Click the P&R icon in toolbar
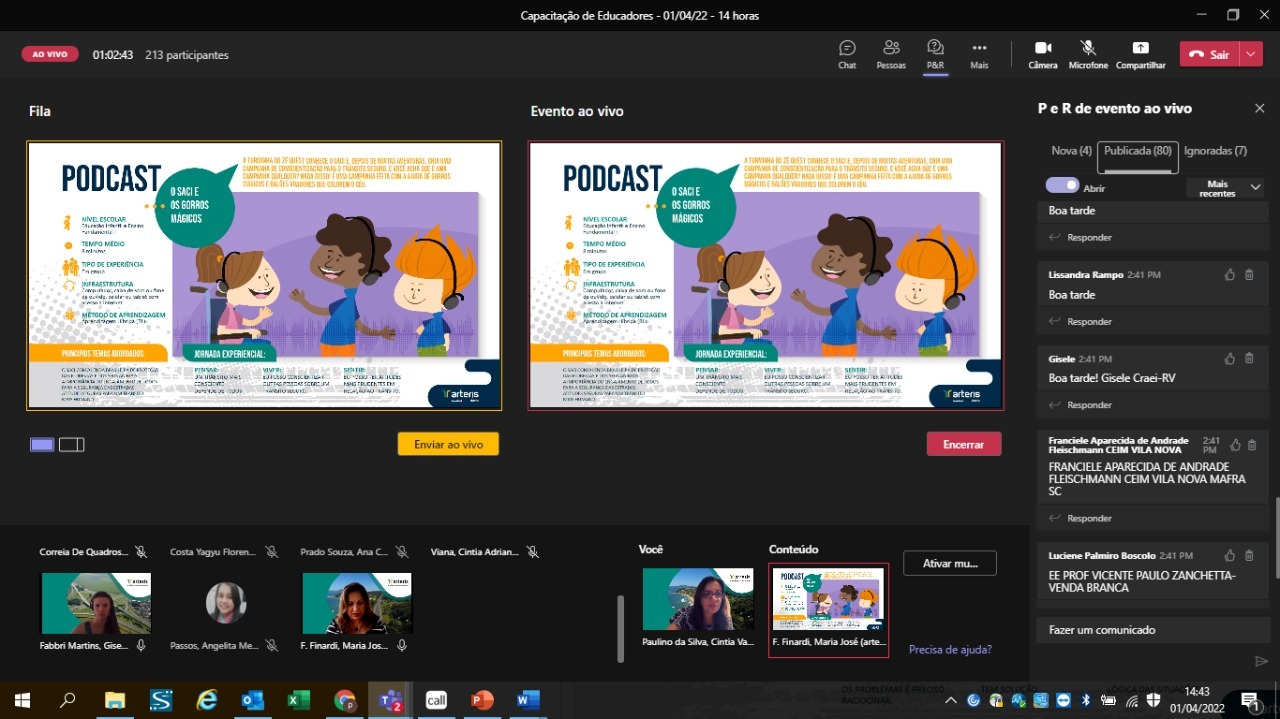 click(x=935, y=53)
